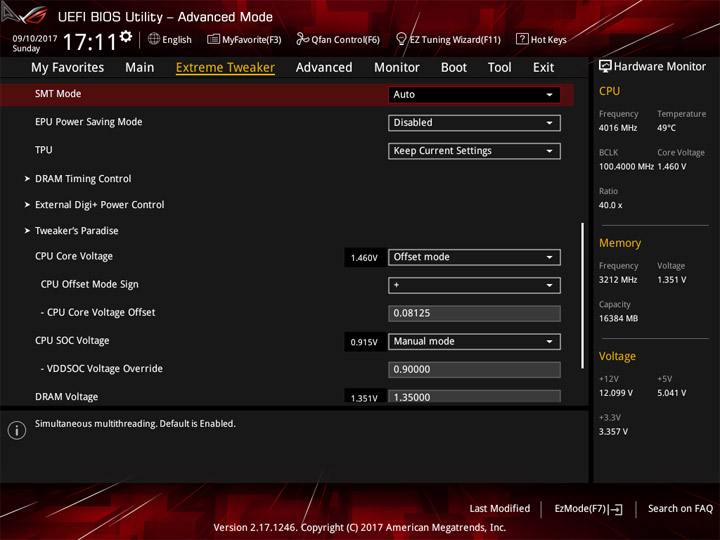Click the EzMode exit arrow icon

(617, 509)
